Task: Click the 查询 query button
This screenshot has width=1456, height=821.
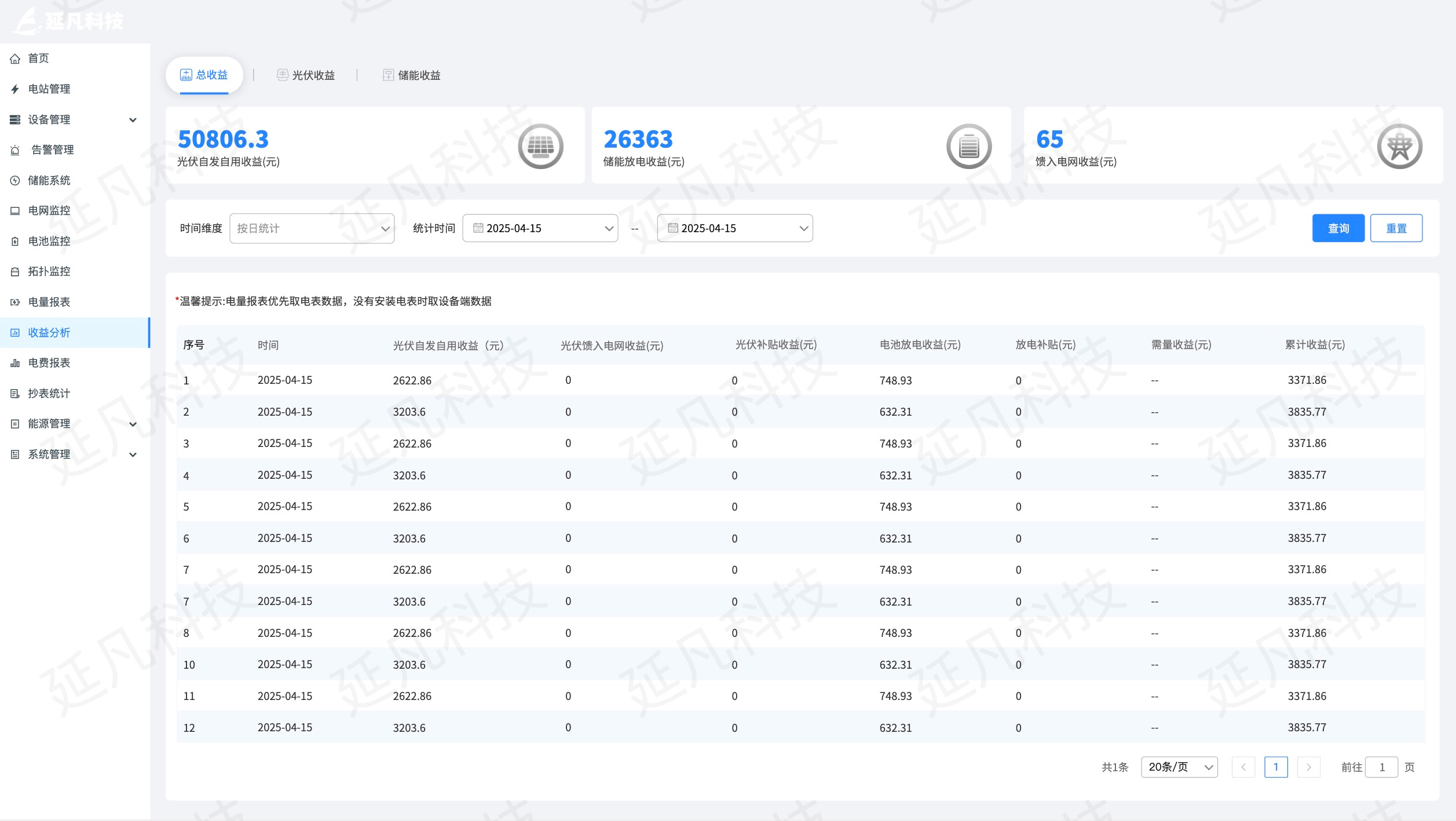Action: coord(1338,229)
